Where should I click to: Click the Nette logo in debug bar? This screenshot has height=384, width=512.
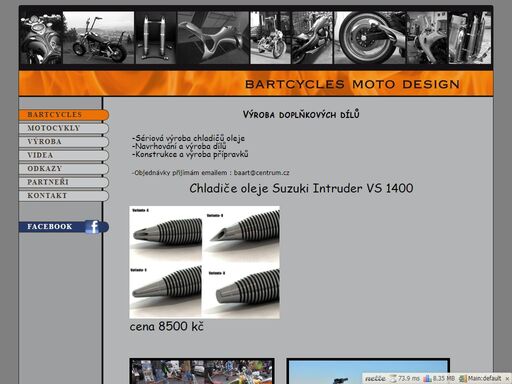(375, 379)
